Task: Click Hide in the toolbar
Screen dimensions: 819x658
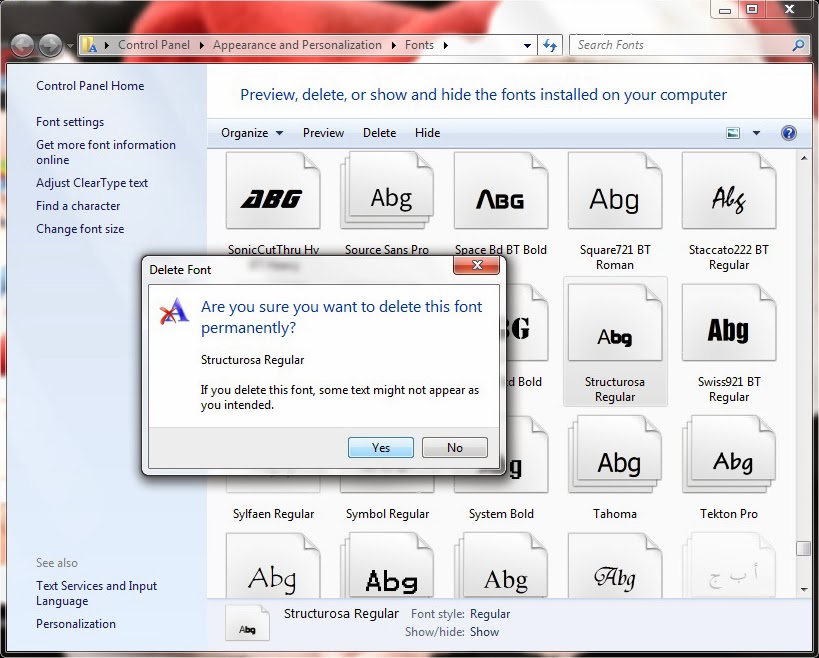Action: pyautogui.click(x=428, y=133)
